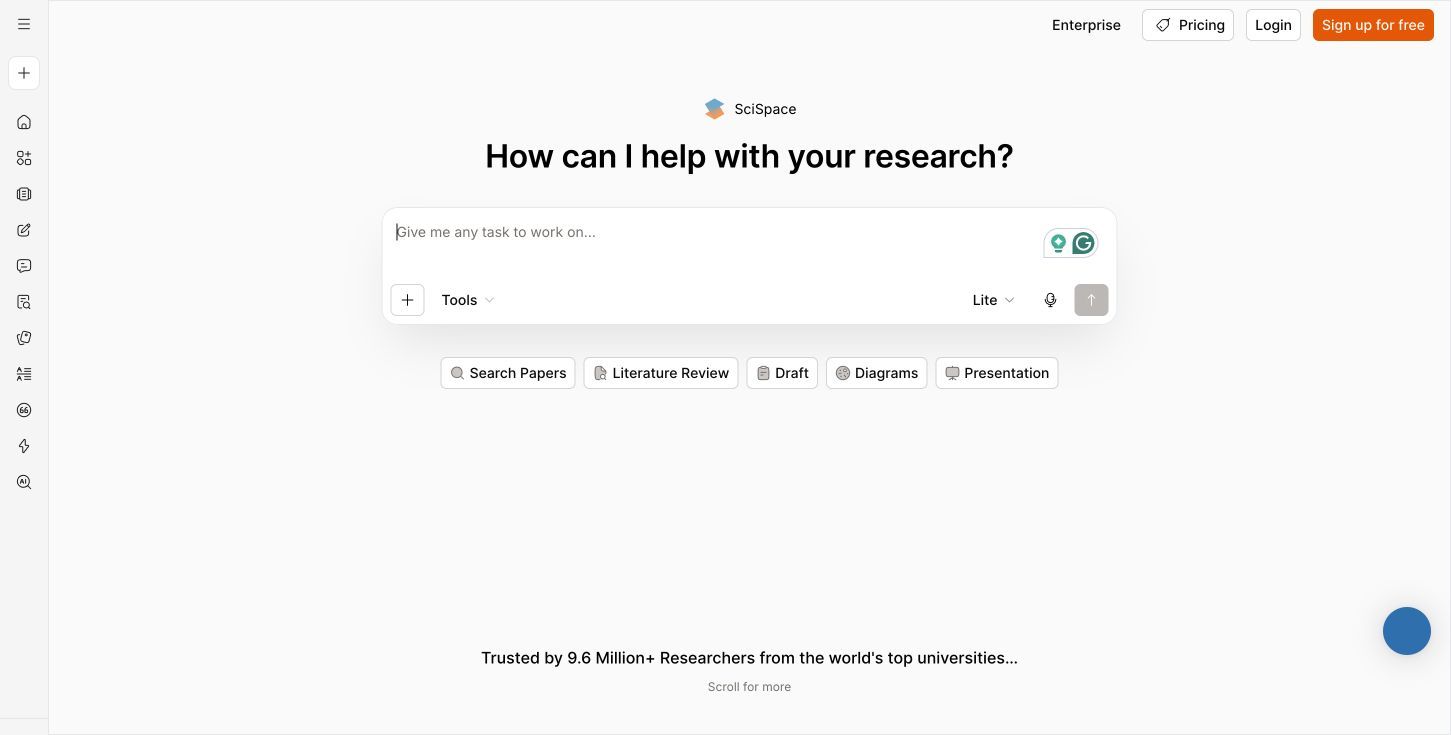Click the Grammarly icon in the input box
1451x735 pixels.
(x=1083, y=243)
